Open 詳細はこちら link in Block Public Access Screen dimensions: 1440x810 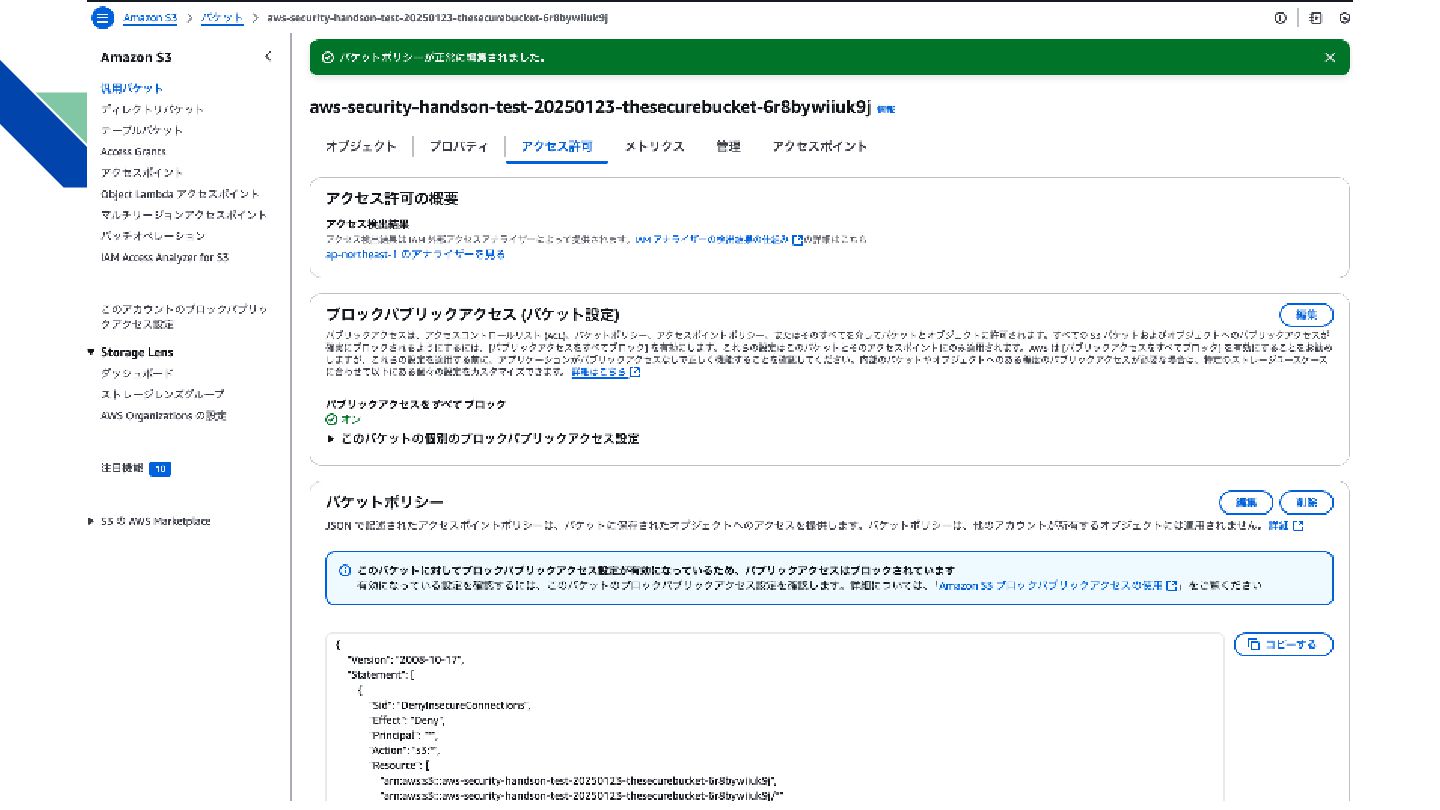pos(606,372)
